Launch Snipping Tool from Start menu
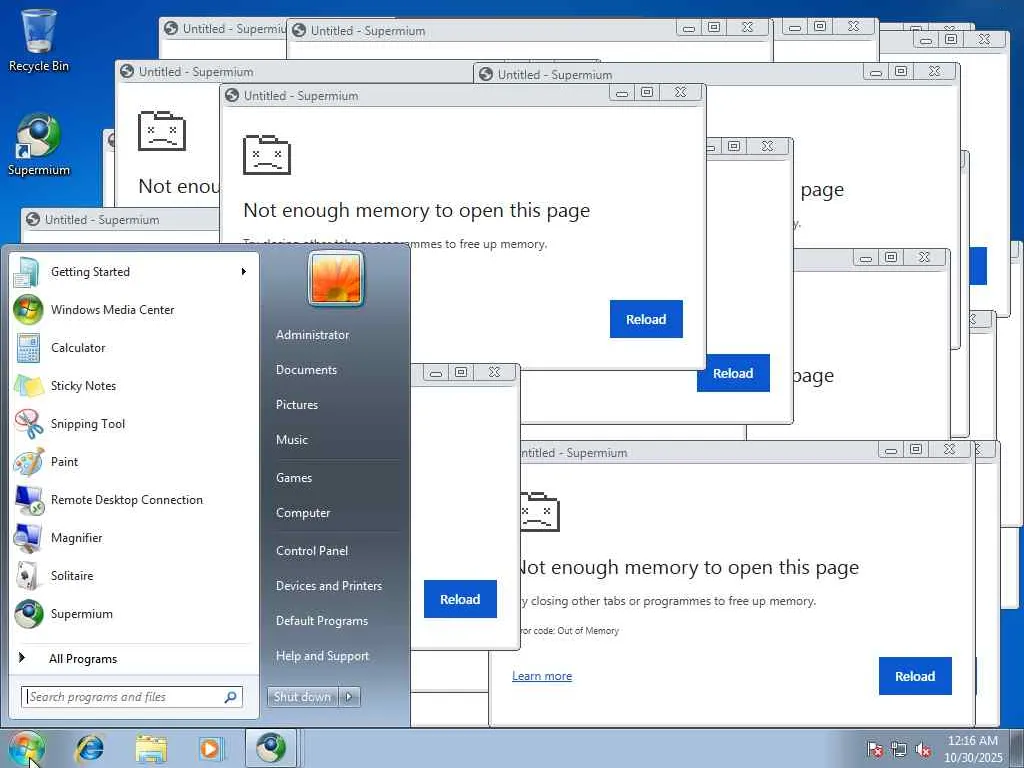The height and width of the screenshot is (768, 1024). tap(134, 423)
